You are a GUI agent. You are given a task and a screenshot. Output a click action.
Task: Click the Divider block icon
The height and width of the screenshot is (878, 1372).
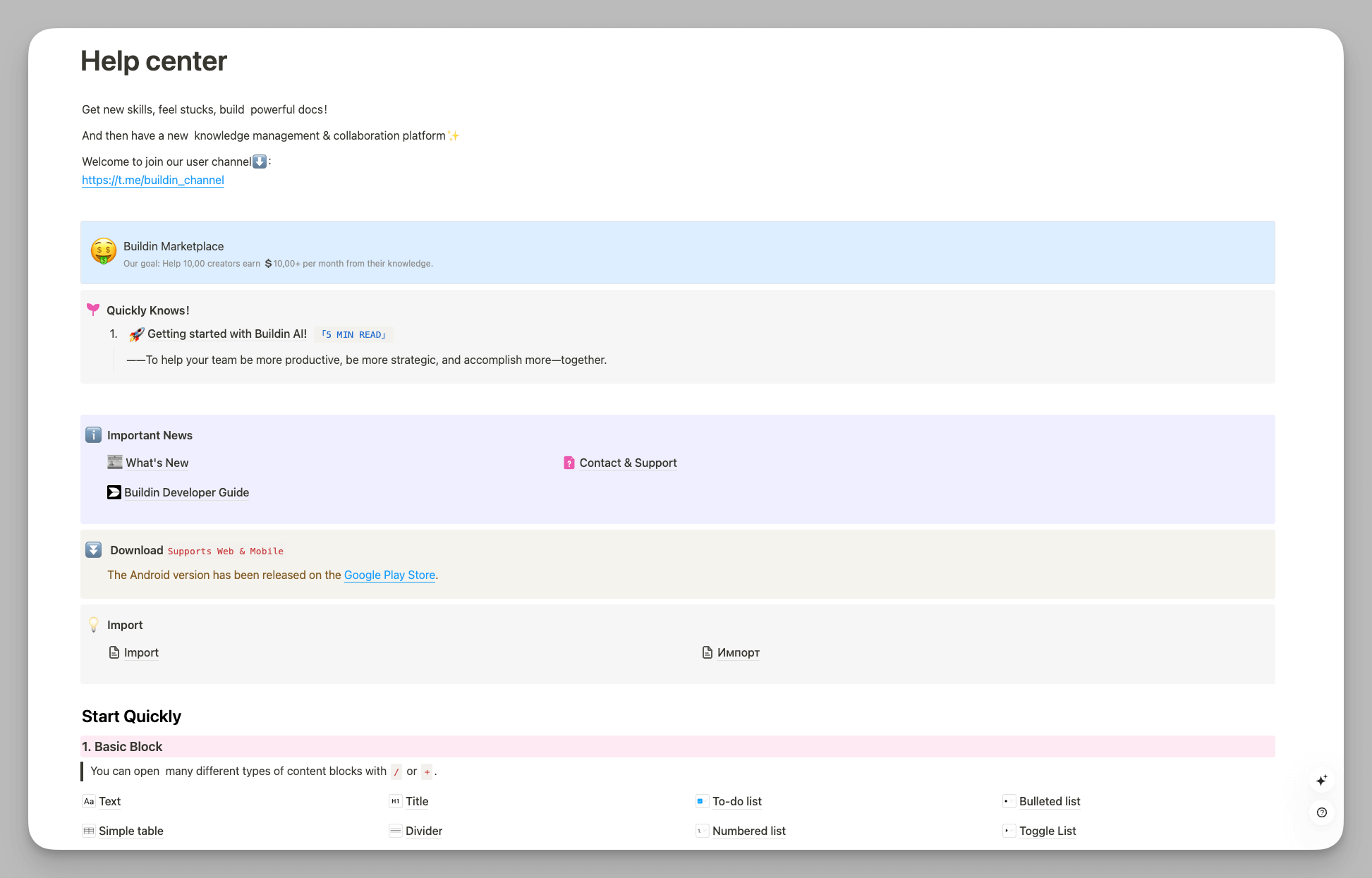[x=395, y=831]
